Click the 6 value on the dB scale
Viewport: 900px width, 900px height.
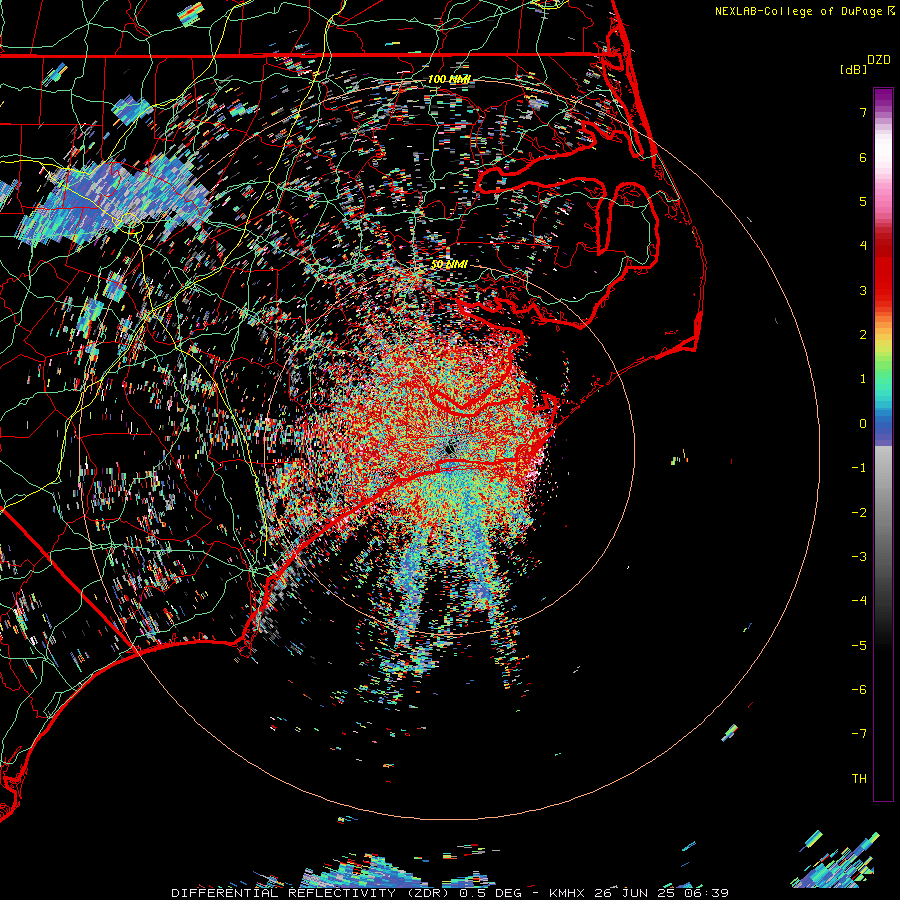pyautogui.click(x=863, y=157)
